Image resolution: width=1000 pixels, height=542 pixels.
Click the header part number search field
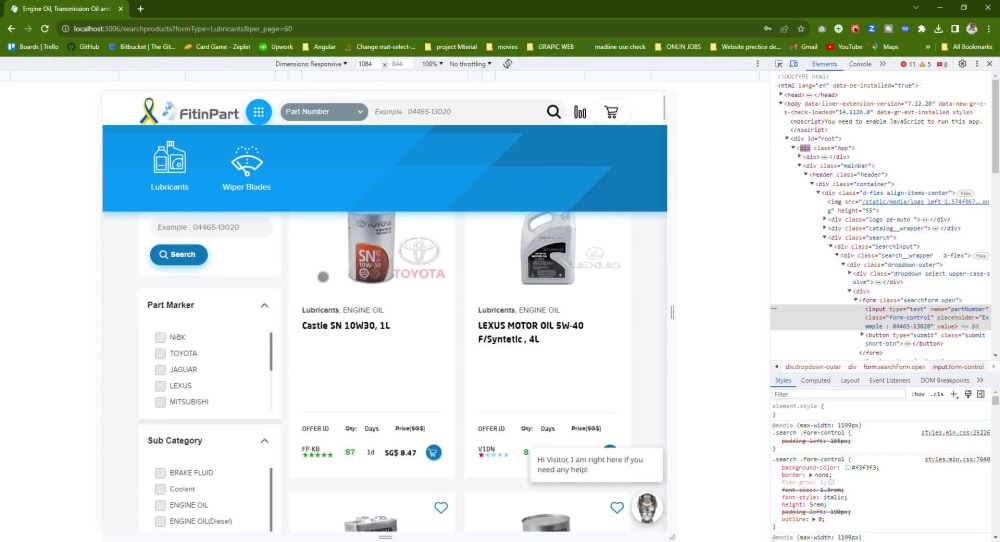[455, 112]
